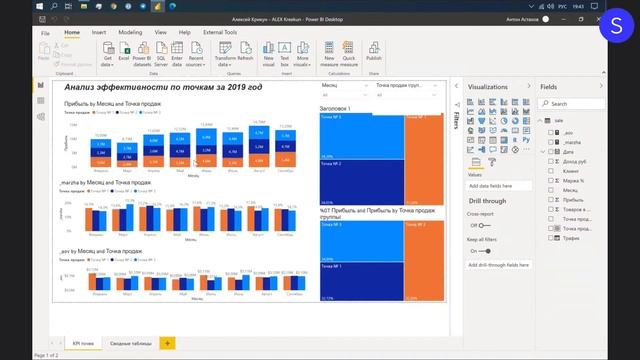Switch to the Modeling ribbon tab
The height and width of the screenshot is (360, 640).
[130, 32]
